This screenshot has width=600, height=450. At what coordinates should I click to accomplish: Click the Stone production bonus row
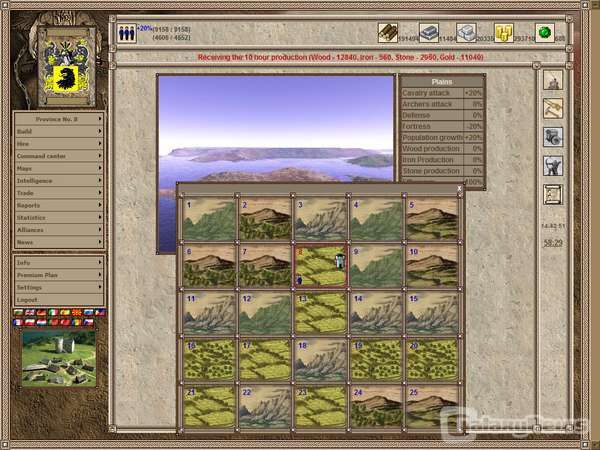click(442, 171)
